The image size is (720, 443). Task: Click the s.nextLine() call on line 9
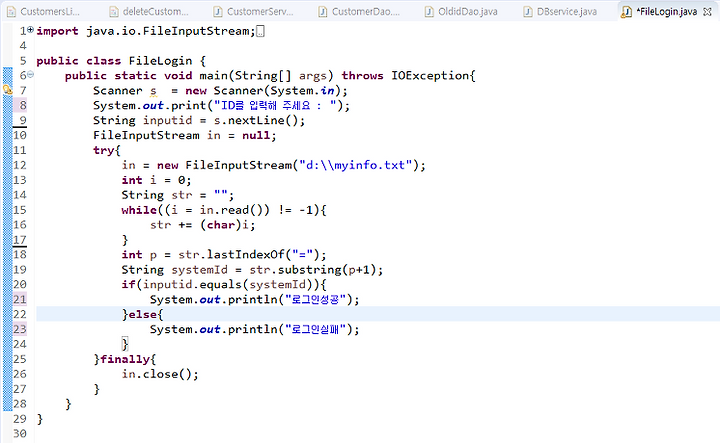(256, 121)
